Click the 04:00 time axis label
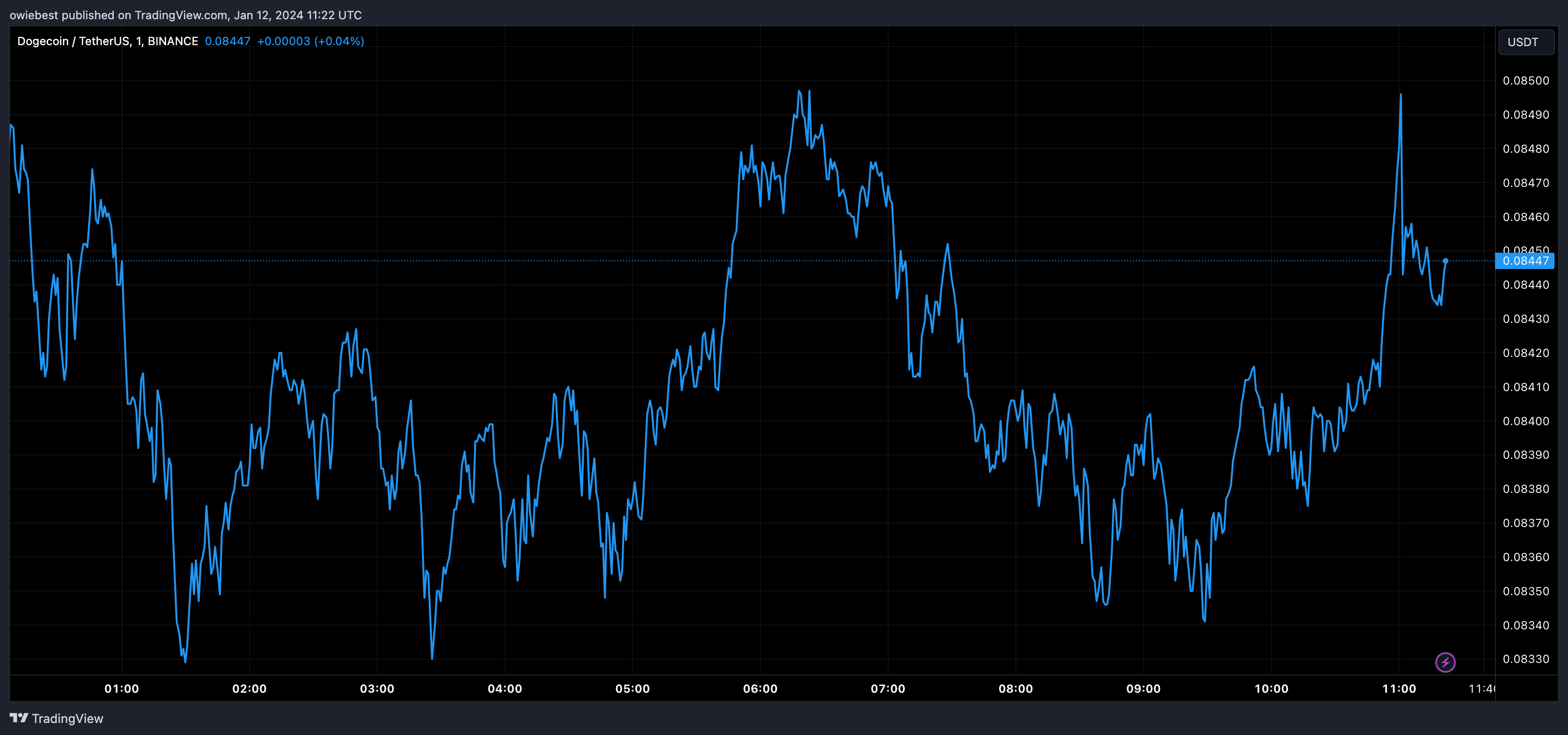1568x735 pixels. tap(505, 689)
